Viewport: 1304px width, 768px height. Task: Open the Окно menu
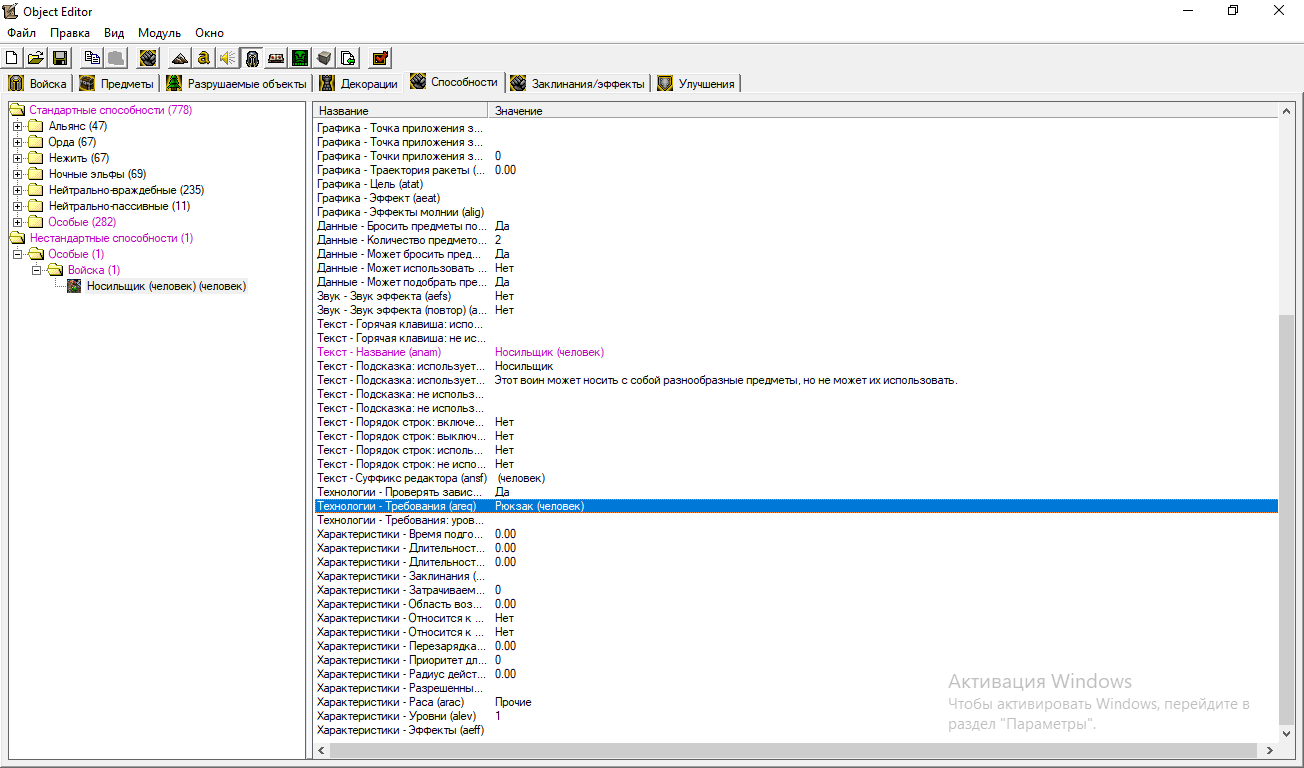(x=209, y=33)
